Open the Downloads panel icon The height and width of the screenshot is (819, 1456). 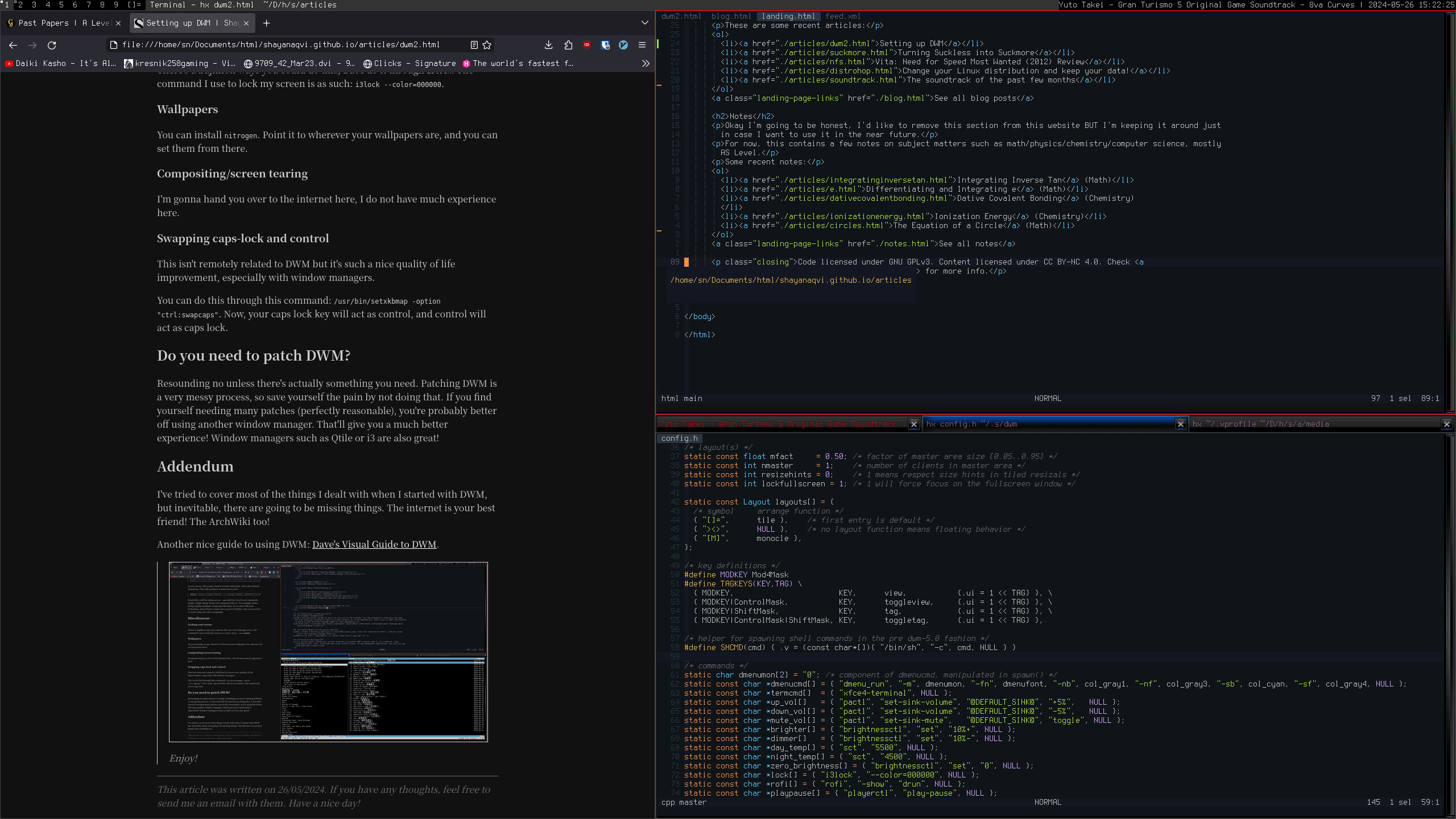point(548,45)
